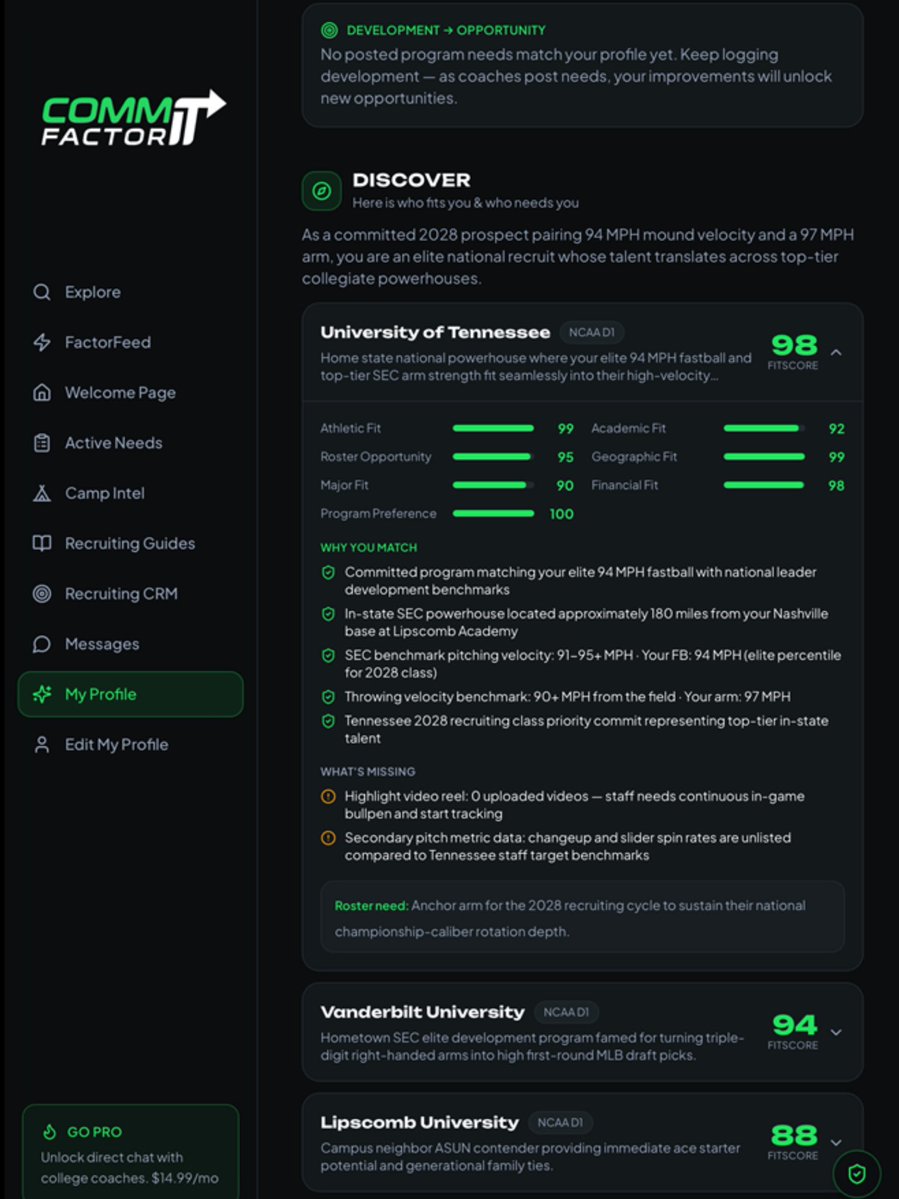899x1199 pixels.
Task: Expand the Vanderbilt University card
Action: coord(836,1032)
